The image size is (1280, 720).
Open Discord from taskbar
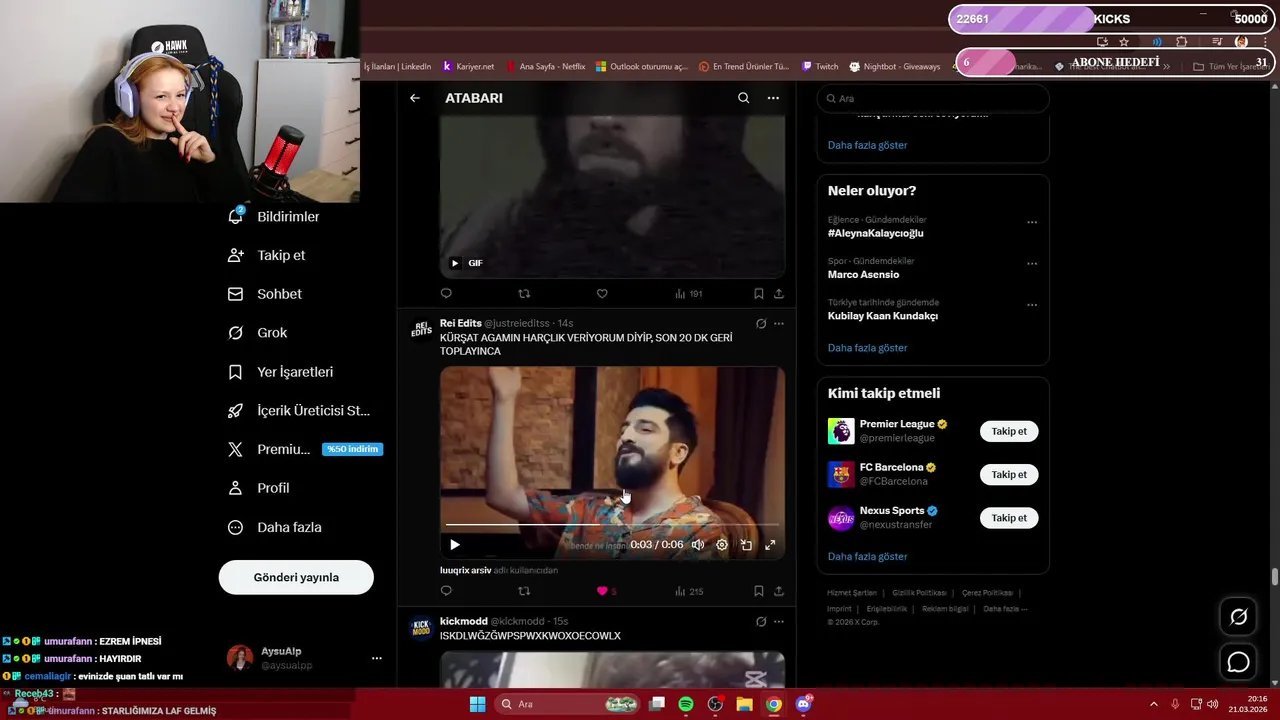pos(803,704)
